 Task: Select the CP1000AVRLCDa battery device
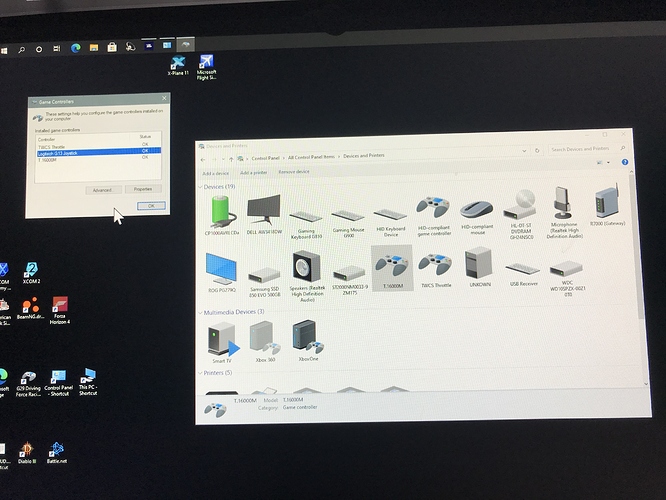click(x=222, y=215)
